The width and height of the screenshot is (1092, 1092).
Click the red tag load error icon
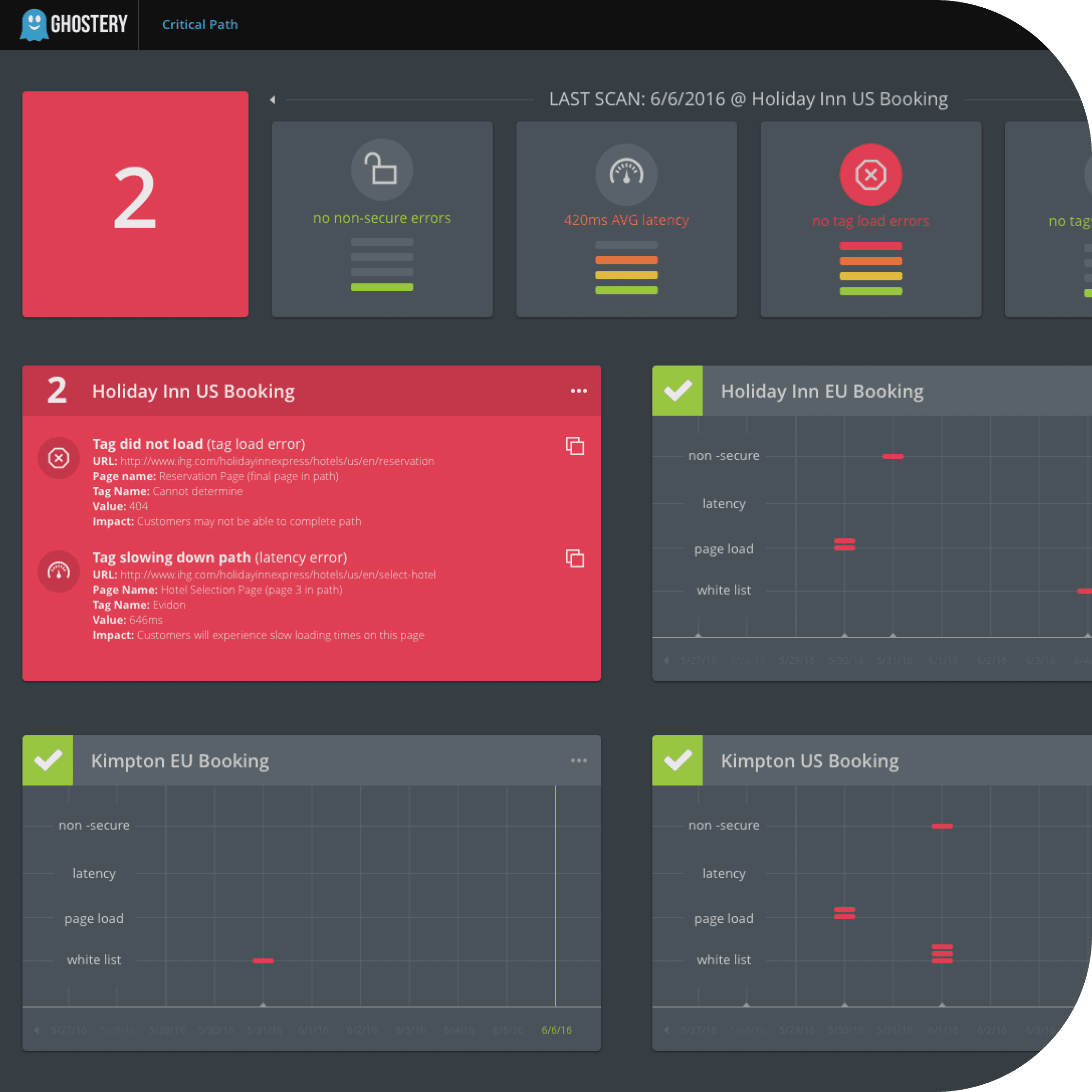(x=870, y=174)
